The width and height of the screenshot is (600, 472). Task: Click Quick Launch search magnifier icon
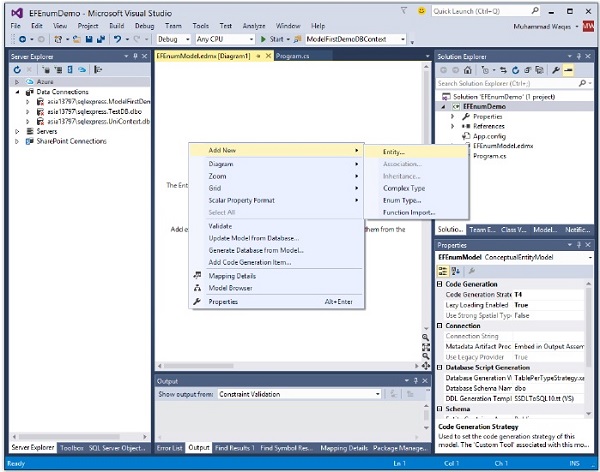pyautogui.click(x=535, y=11)
